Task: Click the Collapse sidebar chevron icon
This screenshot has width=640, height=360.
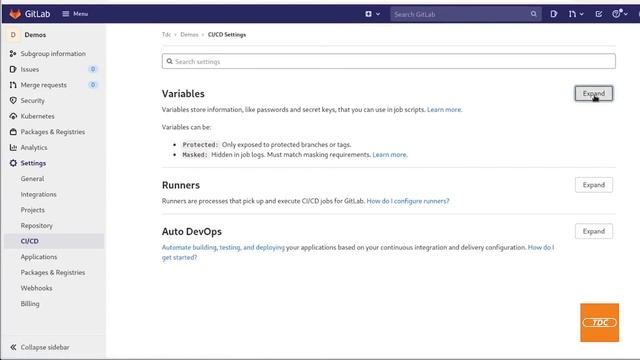Action: pyautogui.click(x=13, y=347)
